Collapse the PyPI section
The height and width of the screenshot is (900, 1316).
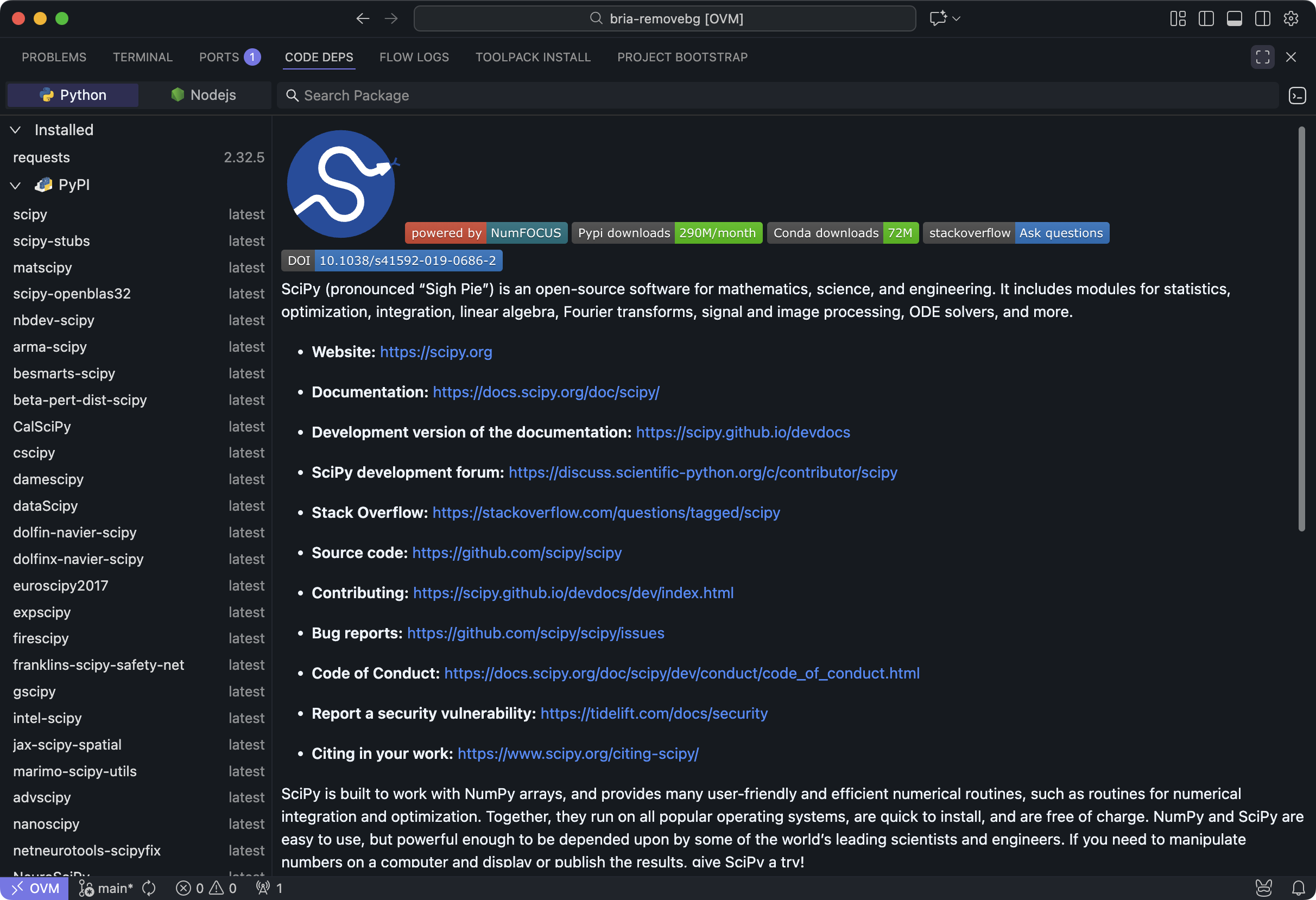(15, 185)
